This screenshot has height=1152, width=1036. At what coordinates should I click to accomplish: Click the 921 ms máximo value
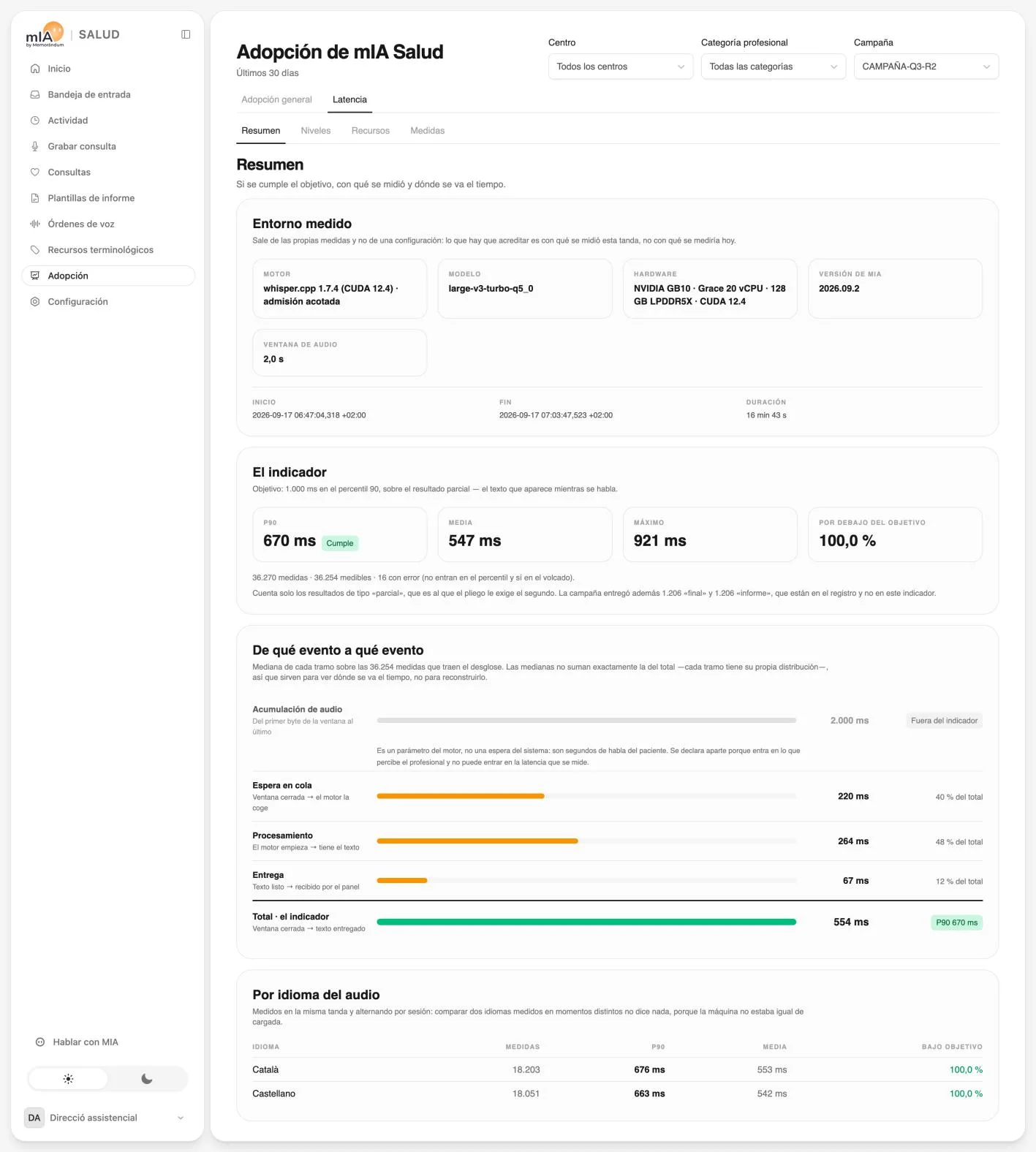point(659,541)
